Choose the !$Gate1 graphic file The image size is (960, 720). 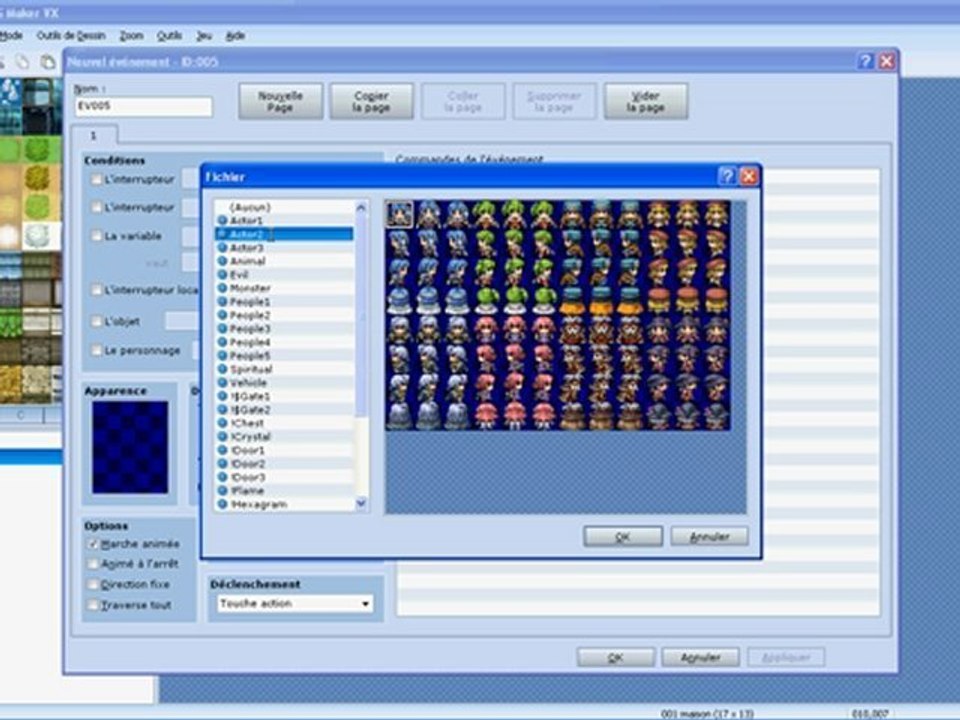pos(284,396)
